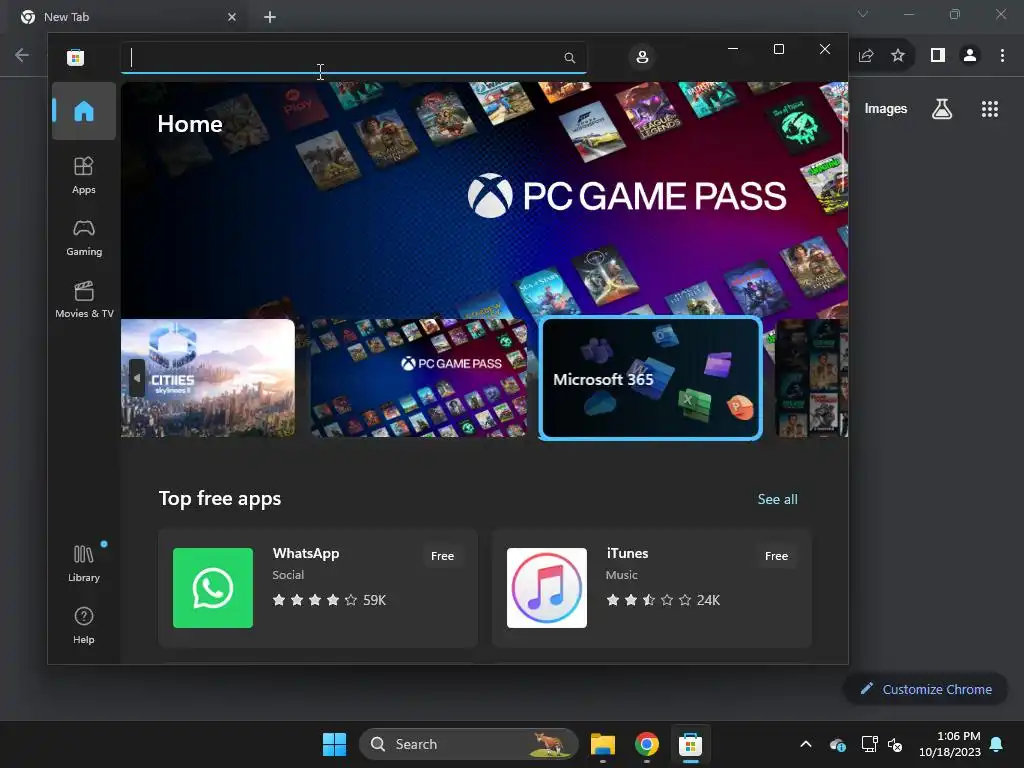Switch to Chrome from the taskbar
This screenshot has height=768, width=1024.
(x=647, y=744)
